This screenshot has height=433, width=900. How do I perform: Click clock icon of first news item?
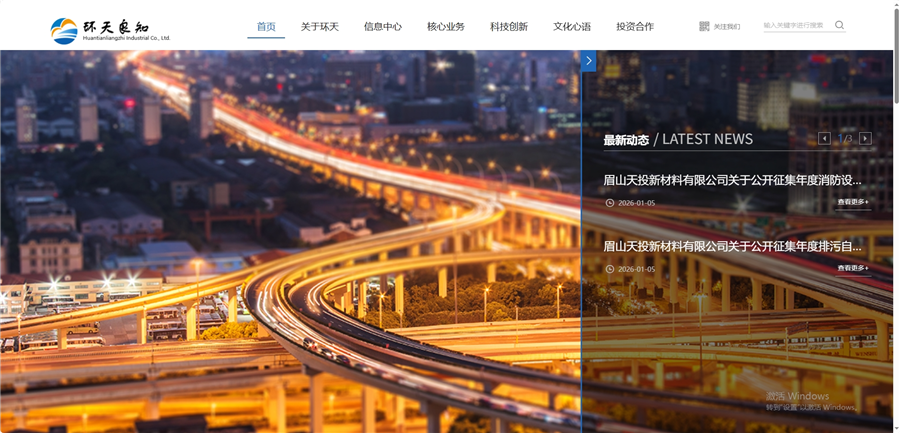point(610,203)
